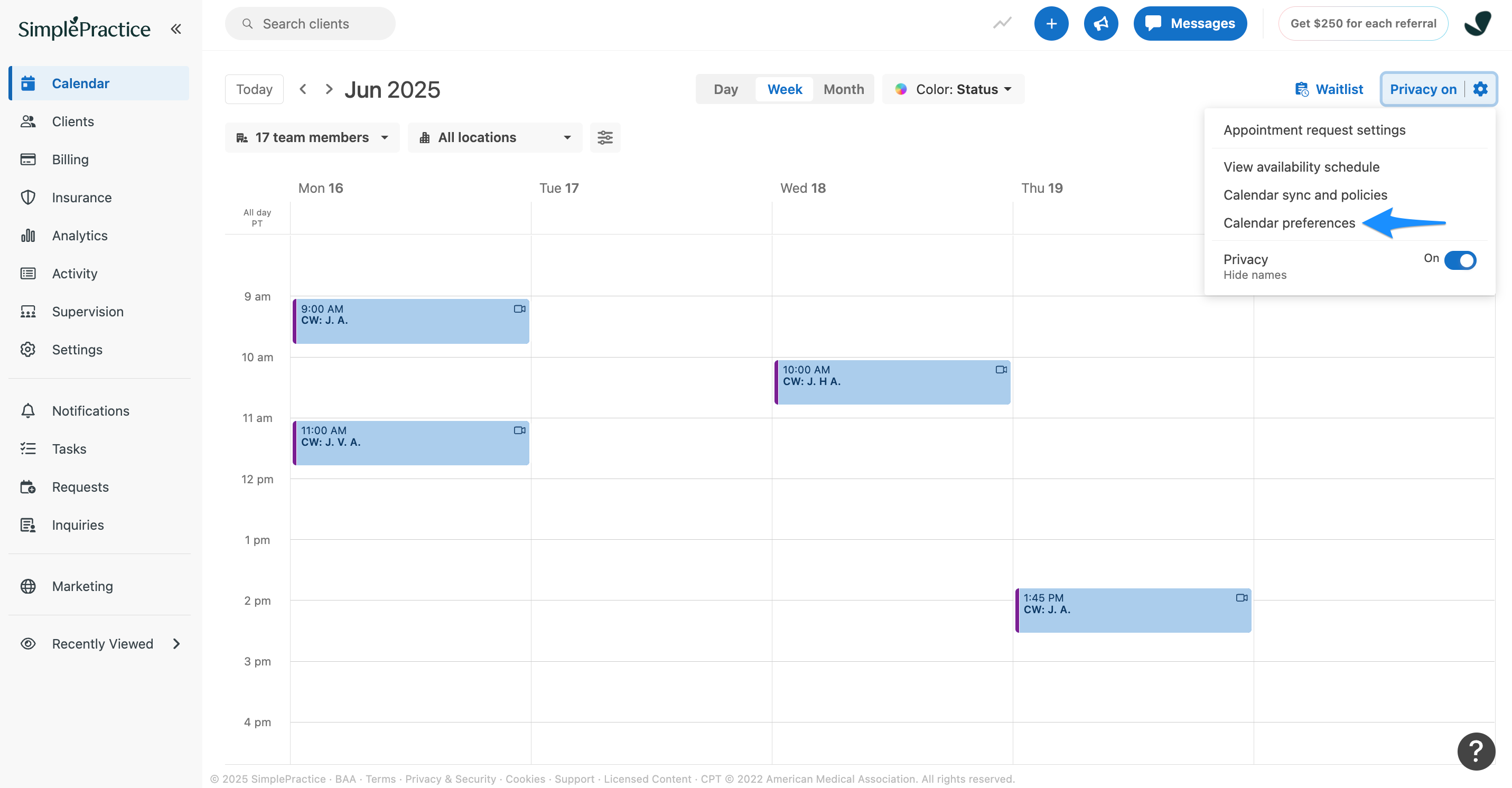Image resolution: width=1512 pixels, height=788 pixels.
Task: Click the Privacy on button
Action: [x=1423, y=89]
